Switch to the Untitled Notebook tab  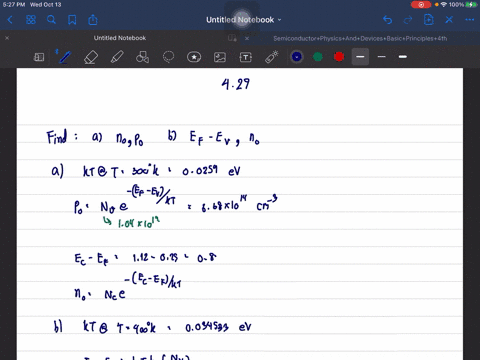pyautogui.click(x=120, y=38)
